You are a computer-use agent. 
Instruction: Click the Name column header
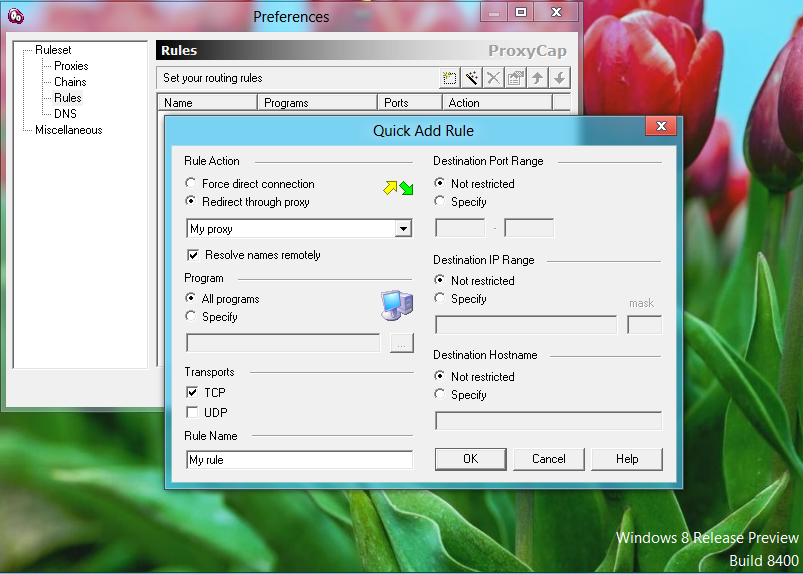pyautogui.click(x=207, y=102)
